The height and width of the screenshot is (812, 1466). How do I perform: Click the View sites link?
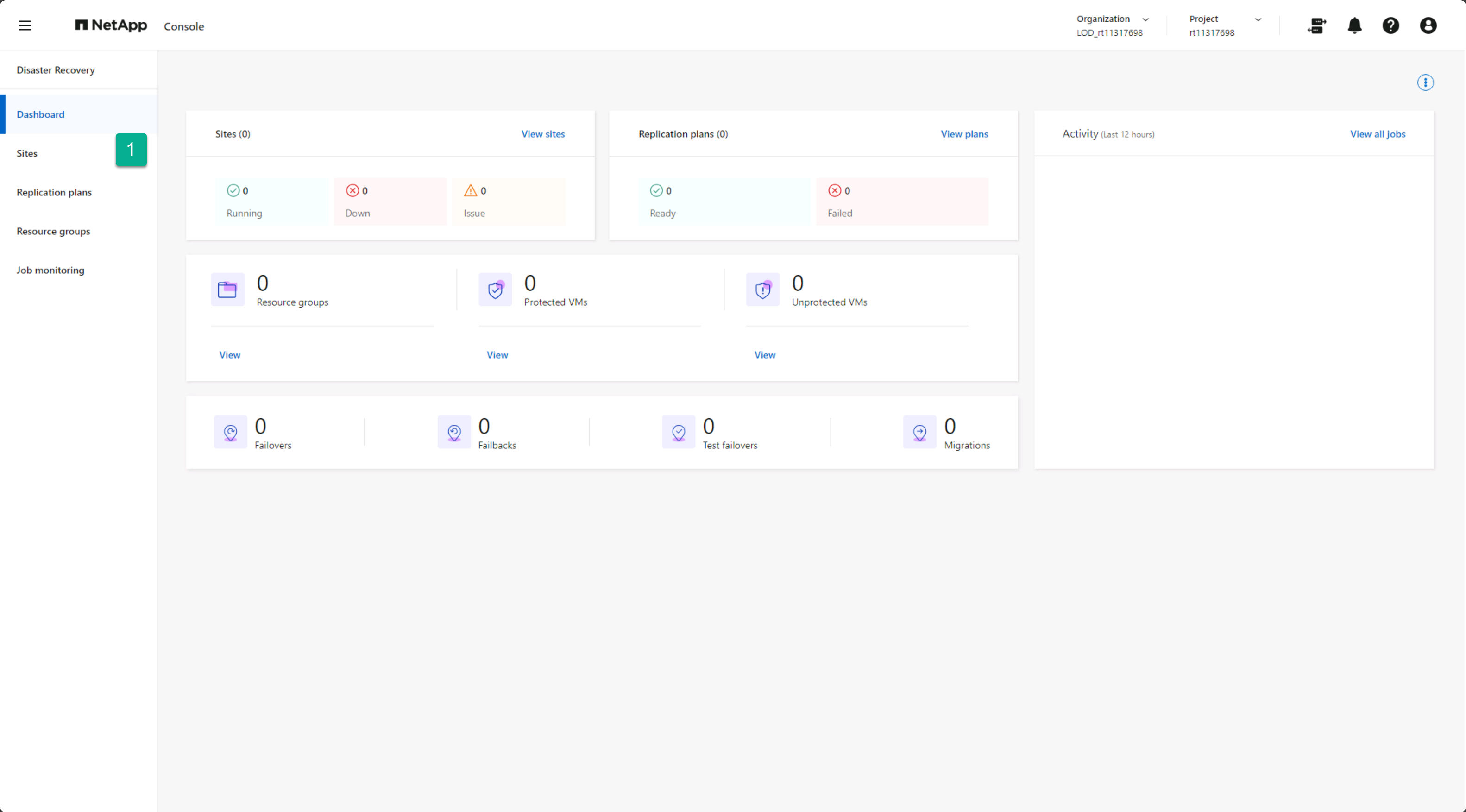click(543, 134)
